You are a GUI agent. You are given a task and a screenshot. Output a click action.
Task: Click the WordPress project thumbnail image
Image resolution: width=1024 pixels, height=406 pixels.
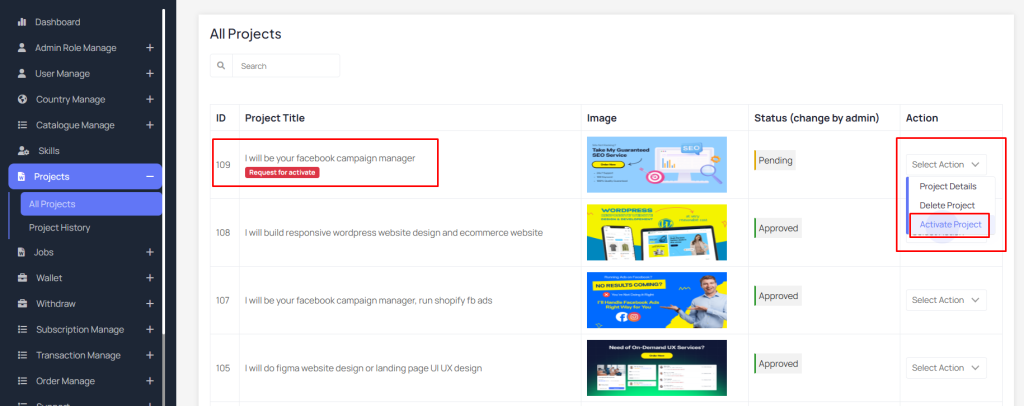click(656, 232)
